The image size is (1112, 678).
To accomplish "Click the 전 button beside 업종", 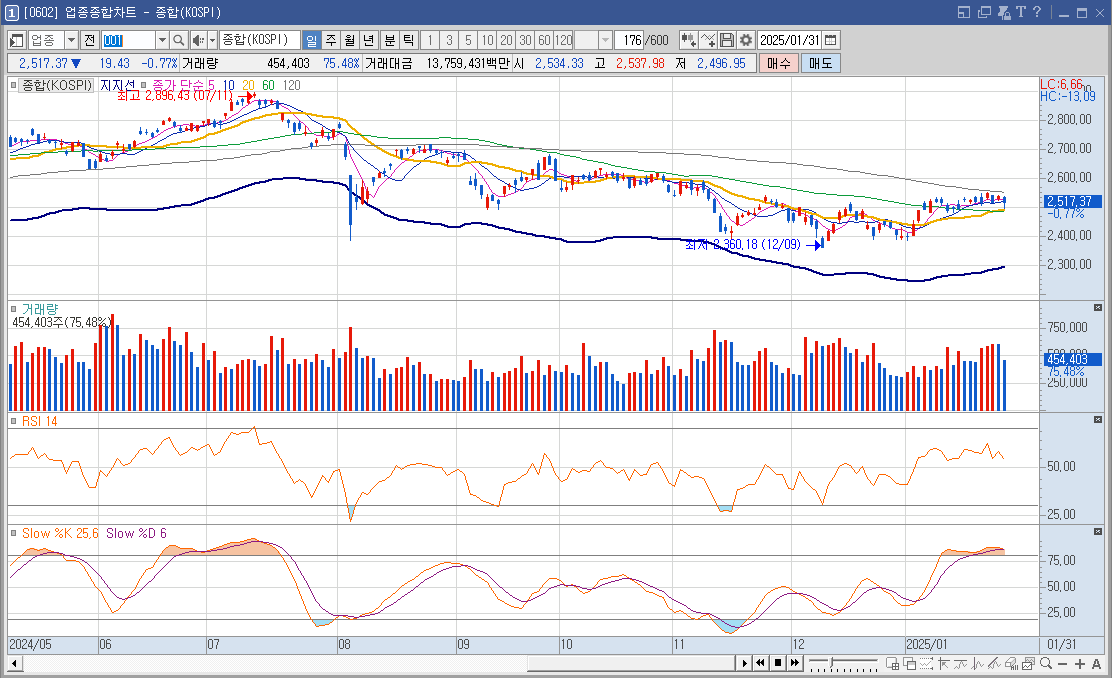I will coord(89,40).
